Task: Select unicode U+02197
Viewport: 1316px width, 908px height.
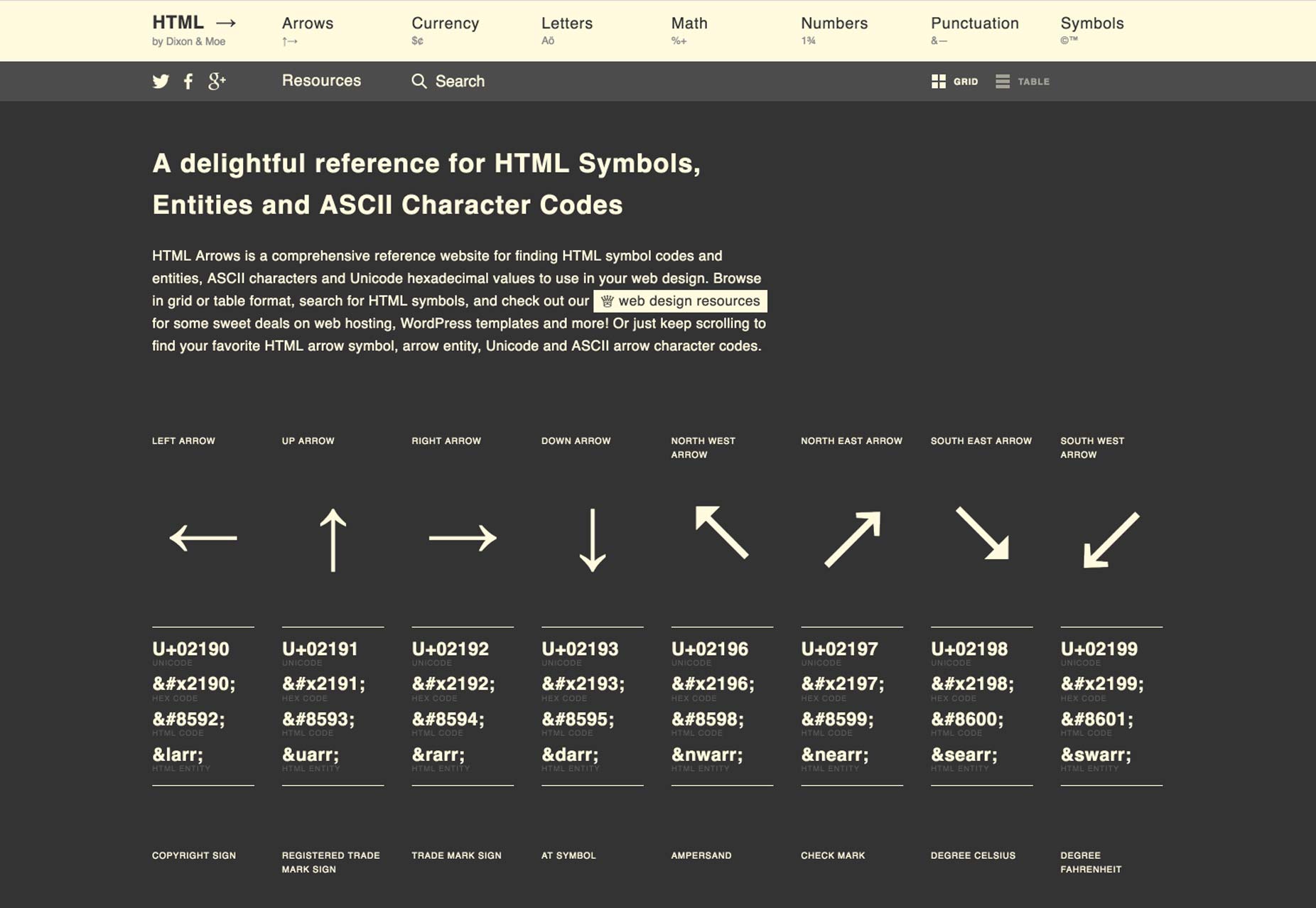Action: point(839,649)
